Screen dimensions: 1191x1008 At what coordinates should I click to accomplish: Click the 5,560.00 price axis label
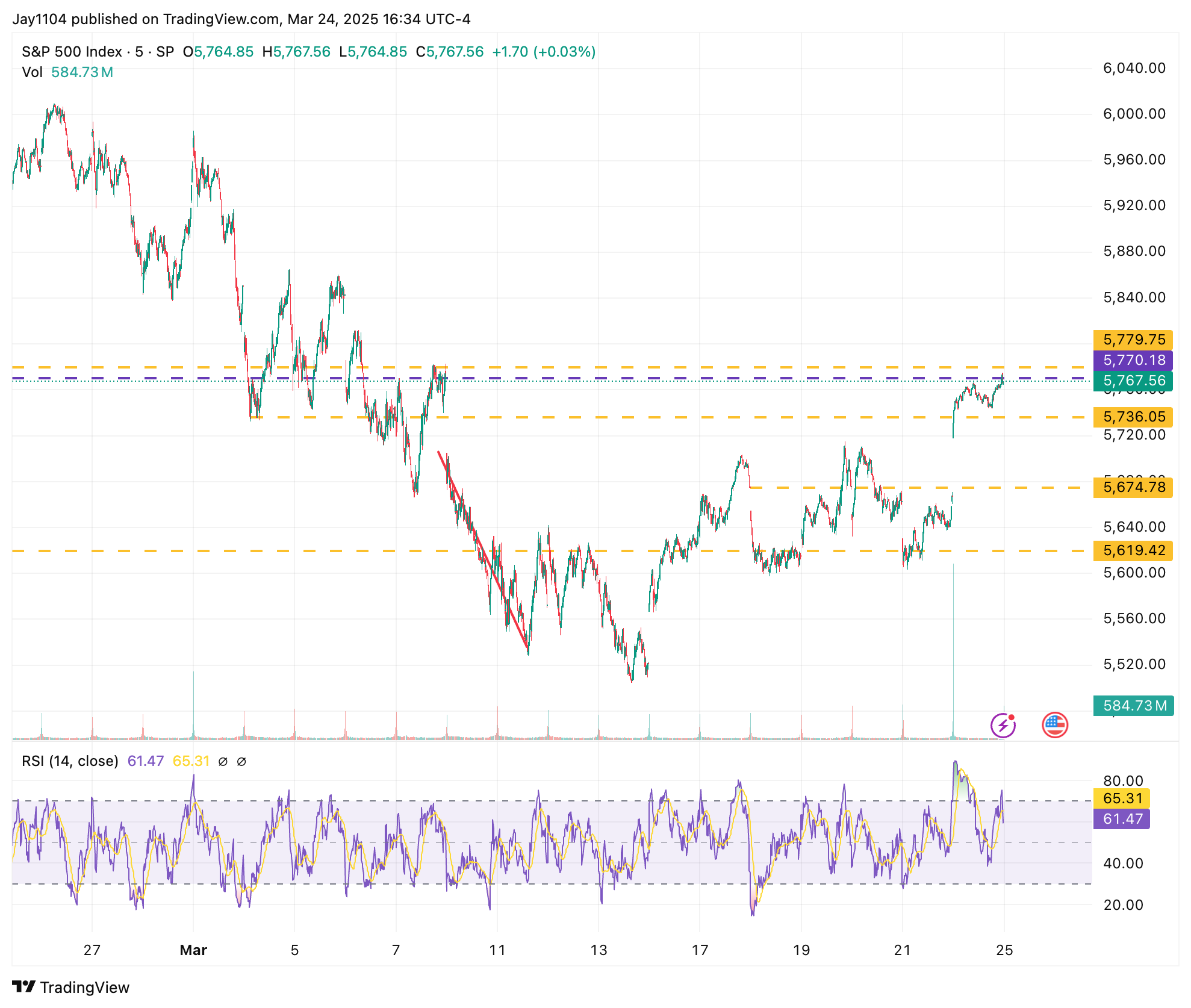[x=1134, y=618]
